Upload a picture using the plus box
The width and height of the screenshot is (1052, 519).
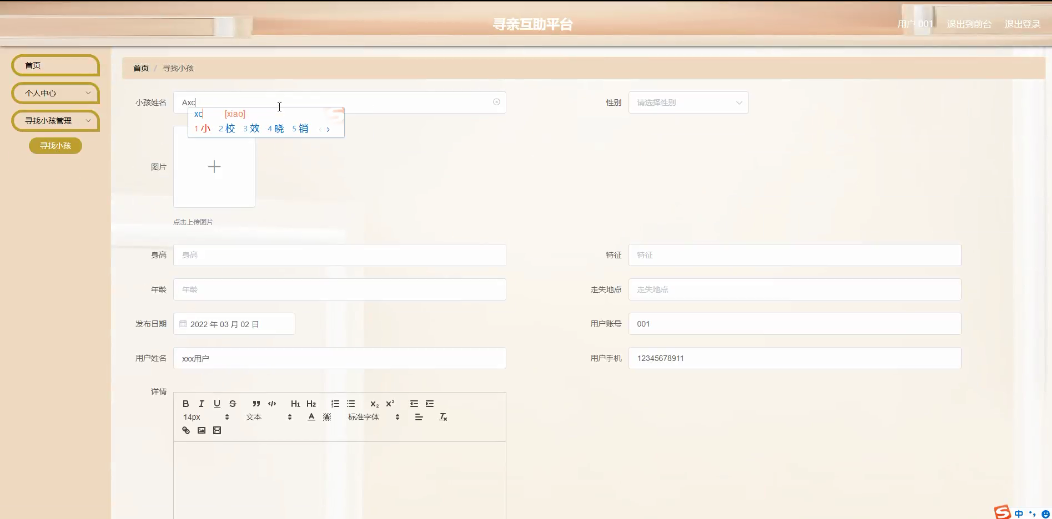214,167
